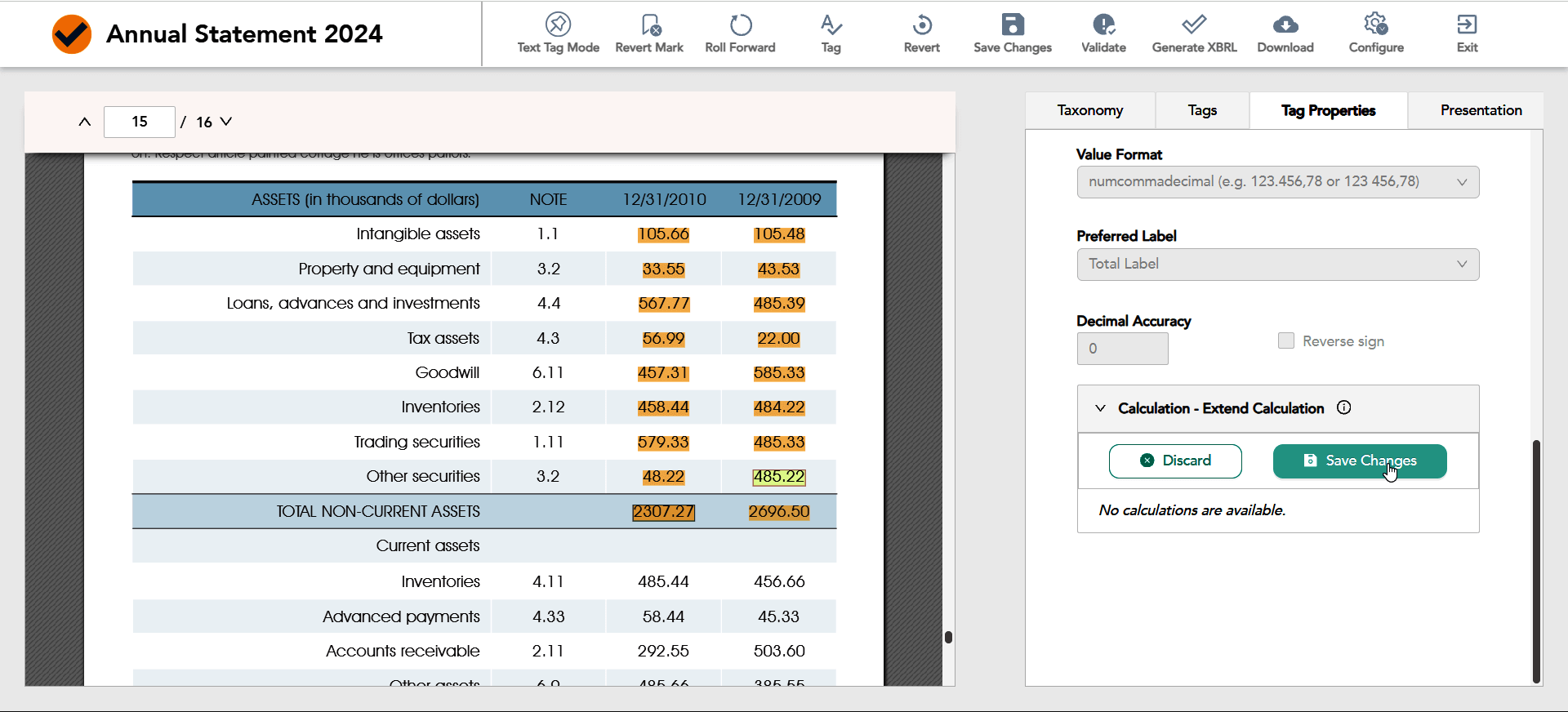This screenshot has width=1568, height=712.
Task: Select the Tag tool in toolbar
Action: coord(831,24)
